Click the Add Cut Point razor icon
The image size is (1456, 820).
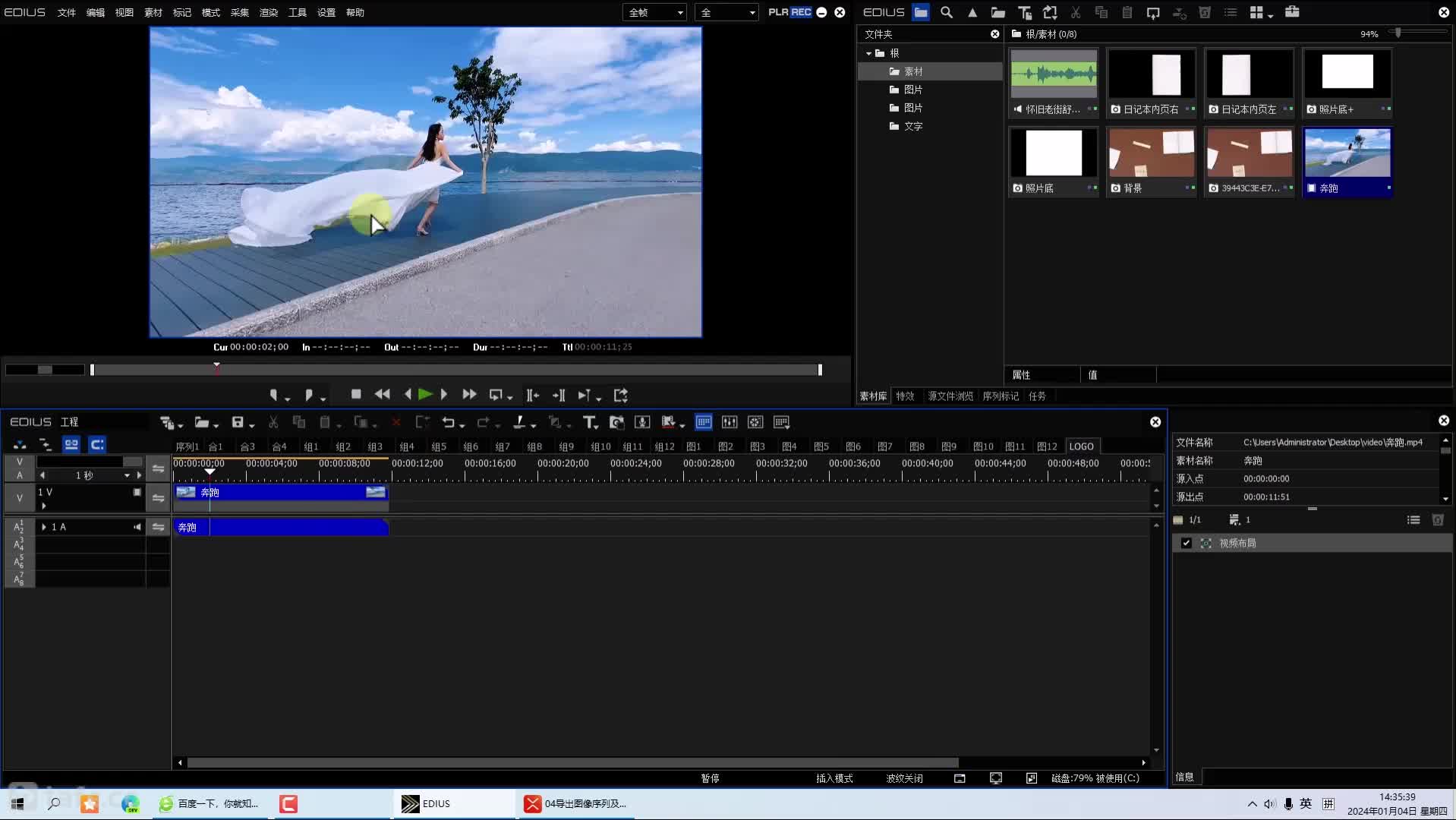(519, 422)
